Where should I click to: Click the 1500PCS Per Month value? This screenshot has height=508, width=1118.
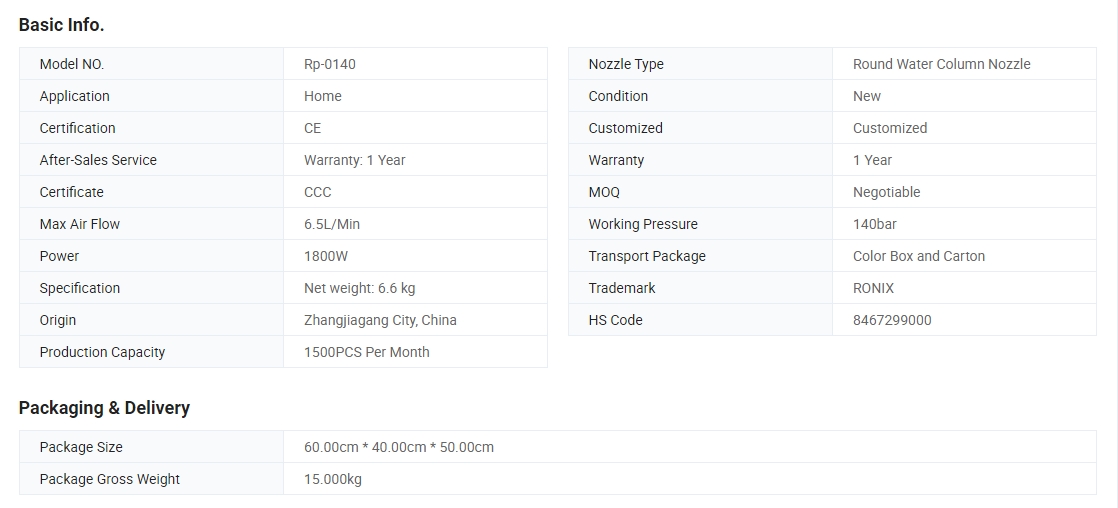(x=366, y=352)
